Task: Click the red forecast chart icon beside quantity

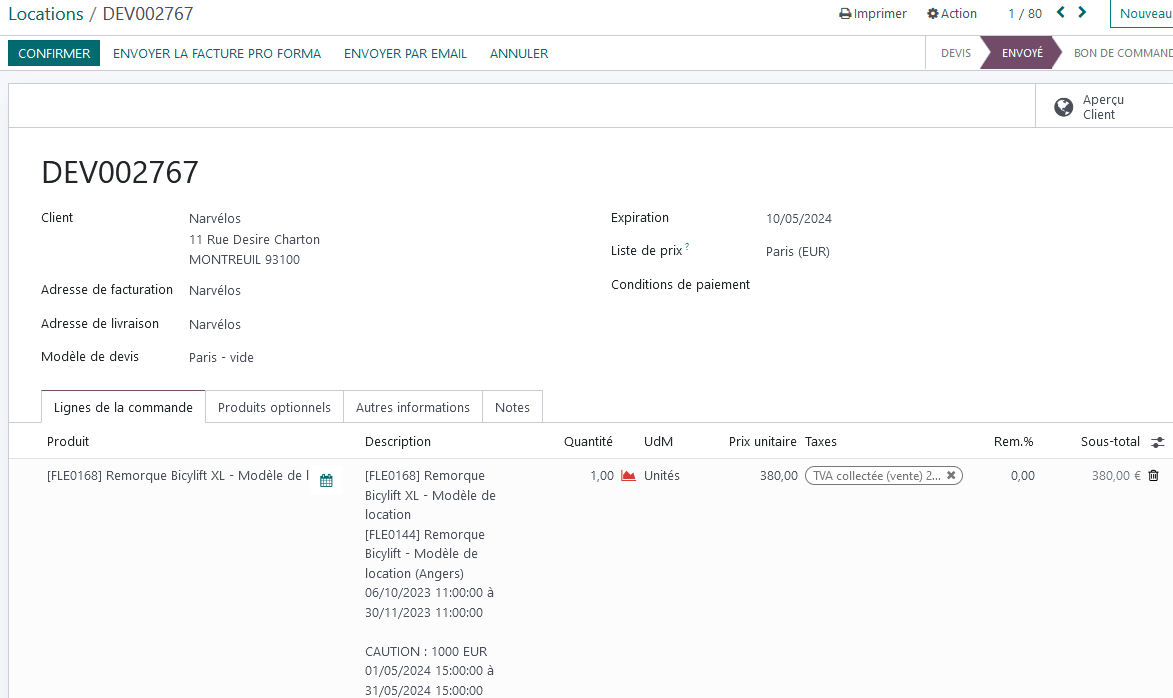Action: pyautogui.click(x=628, y=476)
